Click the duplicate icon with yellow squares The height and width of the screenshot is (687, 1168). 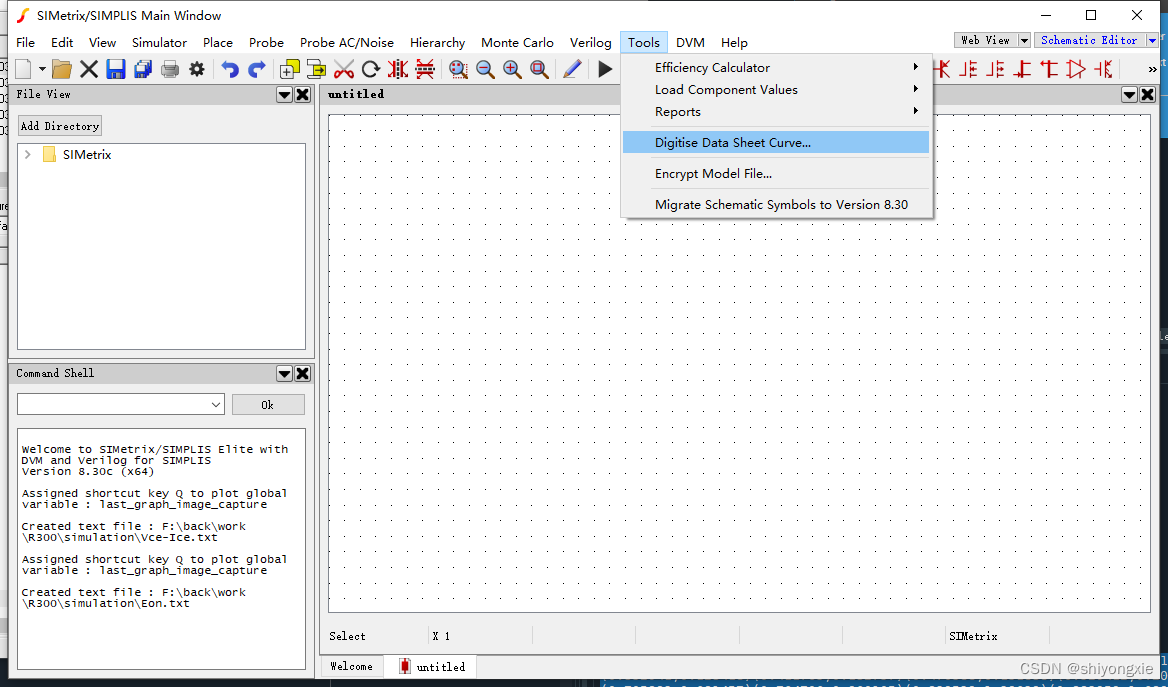[289, 69]
